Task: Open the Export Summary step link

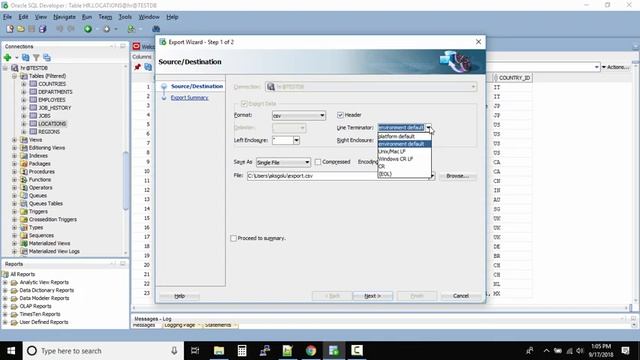Action: 189,98
